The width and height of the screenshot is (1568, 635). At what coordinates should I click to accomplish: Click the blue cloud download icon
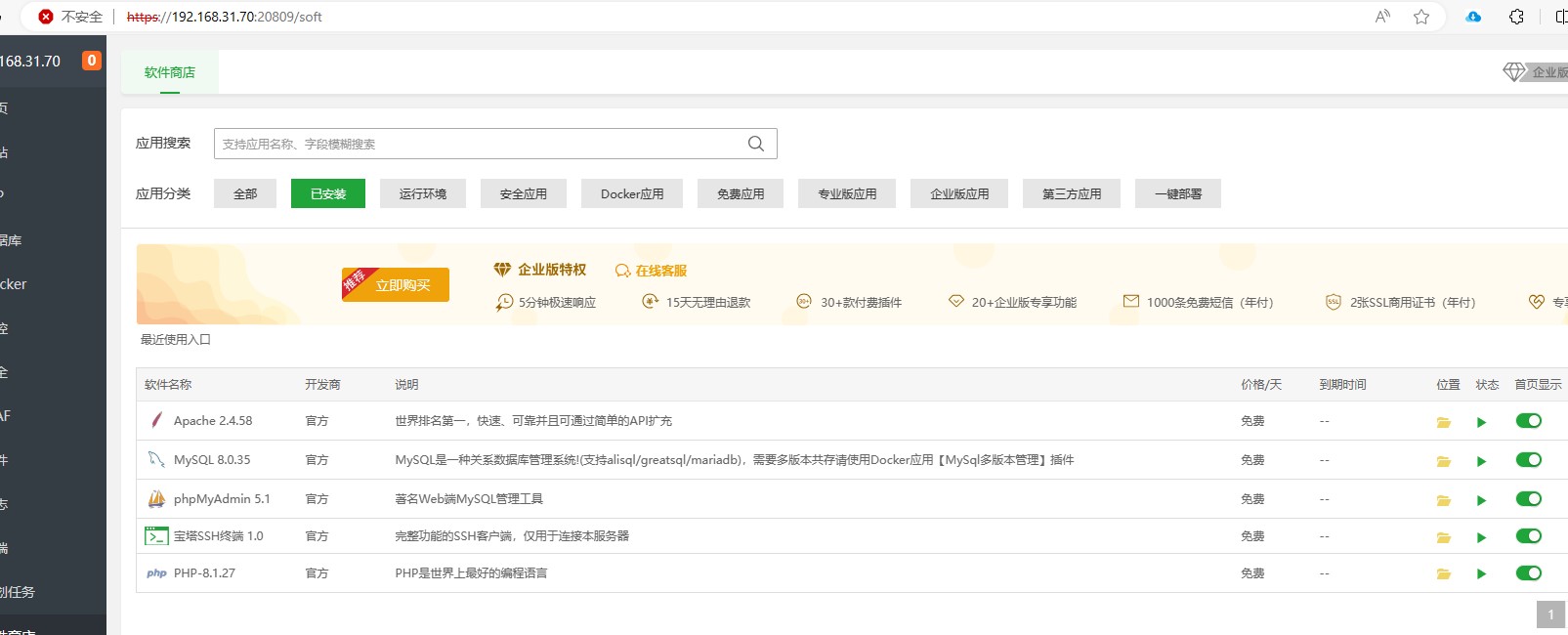click(1473, 17)
